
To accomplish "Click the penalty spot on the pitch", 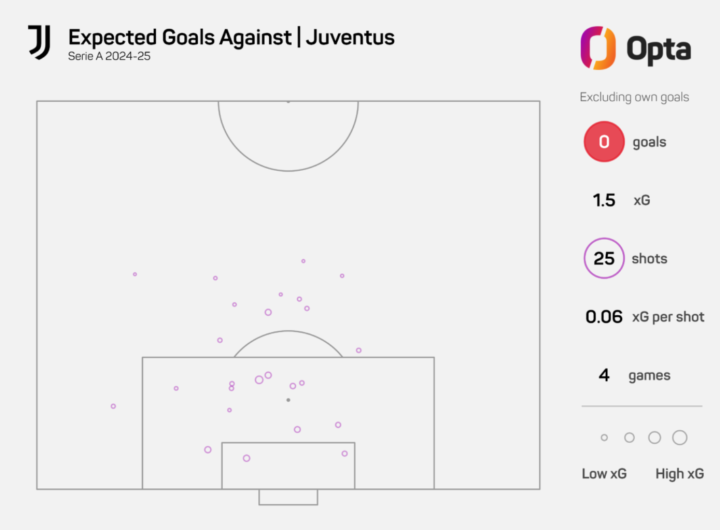I will click(x=288, y=400).
